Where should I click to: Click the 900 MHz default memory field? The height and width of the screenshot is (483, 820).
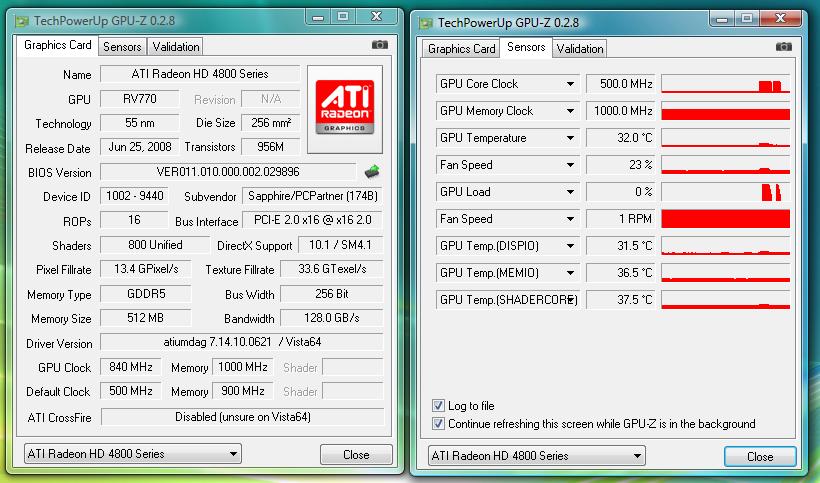[x=243, y=391]
